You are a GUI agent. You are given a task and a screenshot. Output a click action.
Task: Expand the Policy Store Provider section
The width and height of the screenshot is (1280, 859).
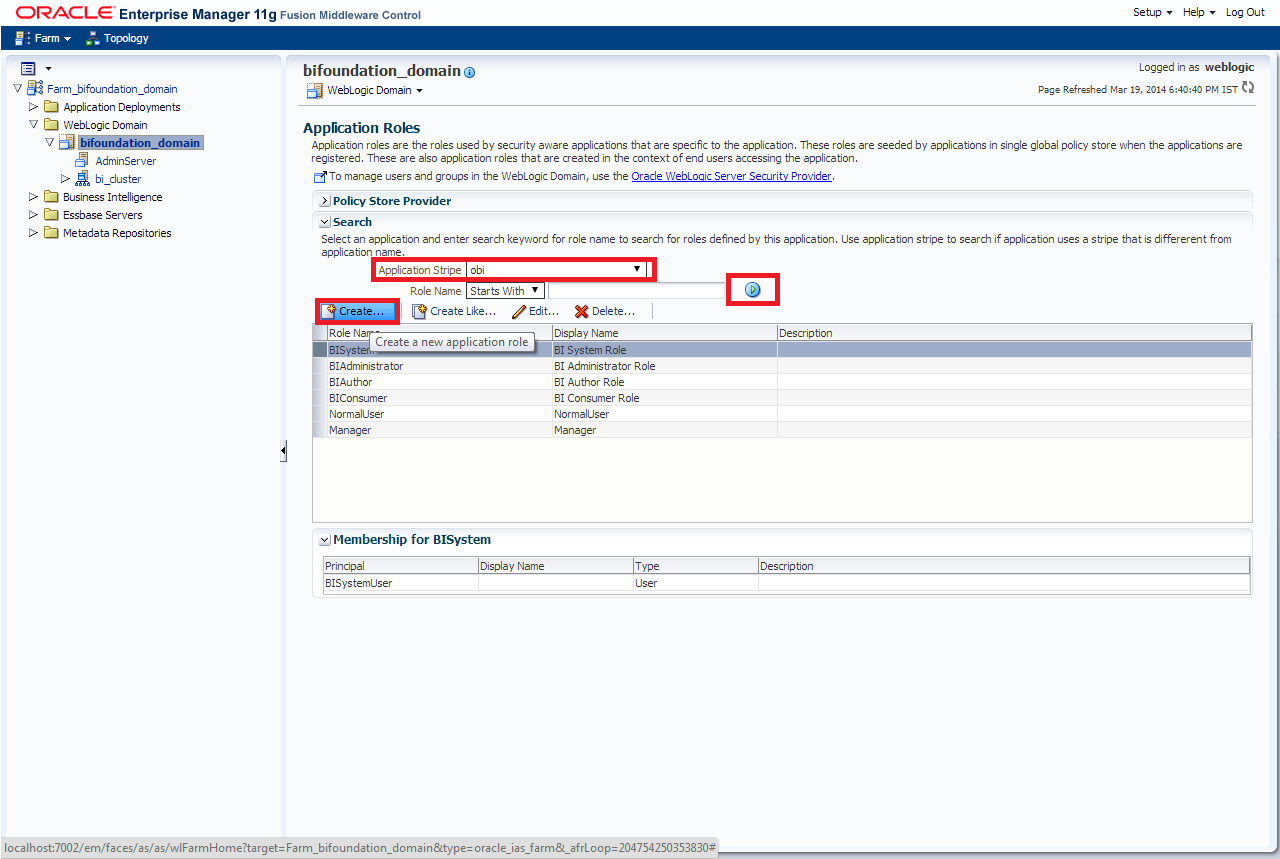(325, 201)
